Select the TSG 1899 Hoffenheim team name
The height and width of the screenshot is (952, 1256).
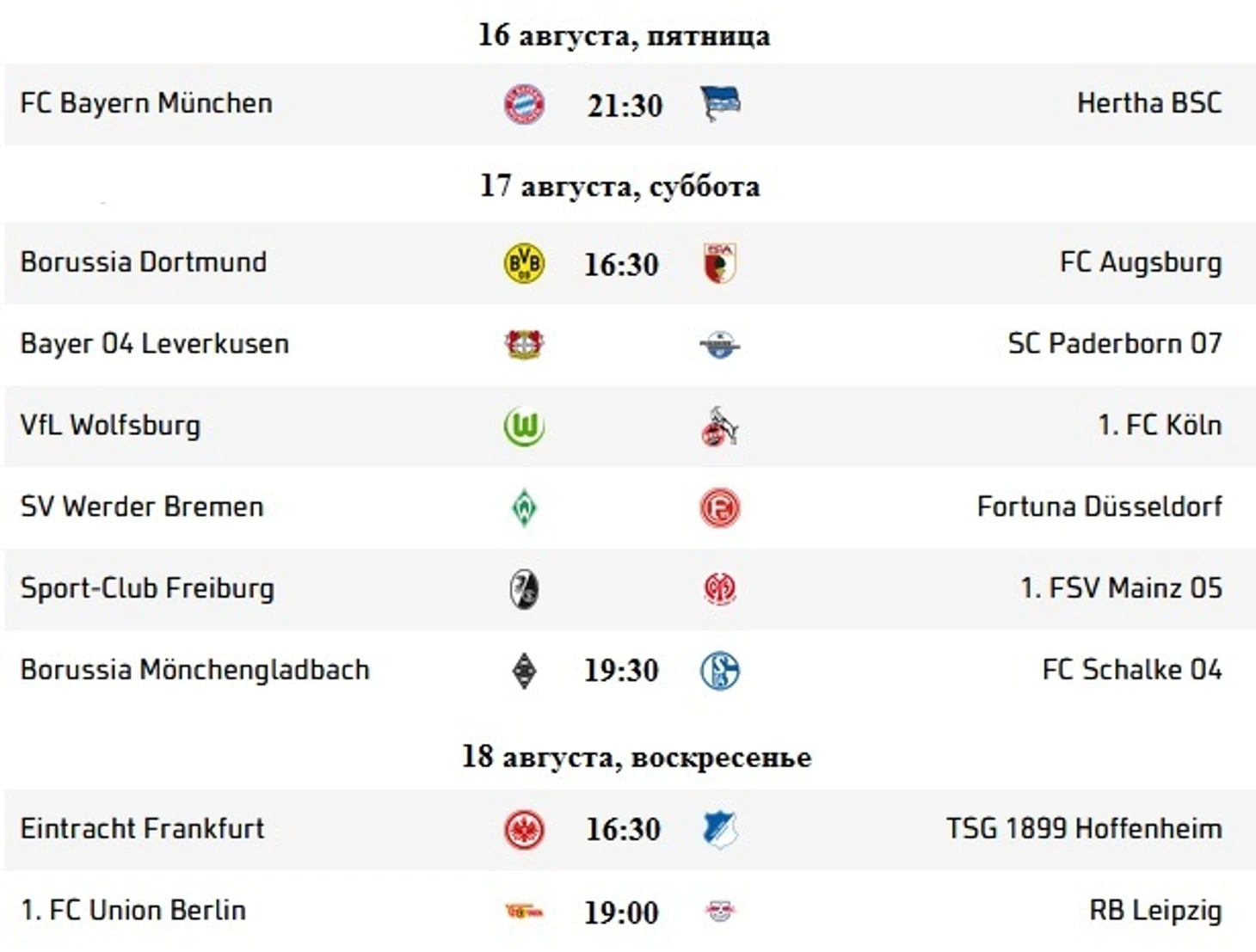[1084, 829]
